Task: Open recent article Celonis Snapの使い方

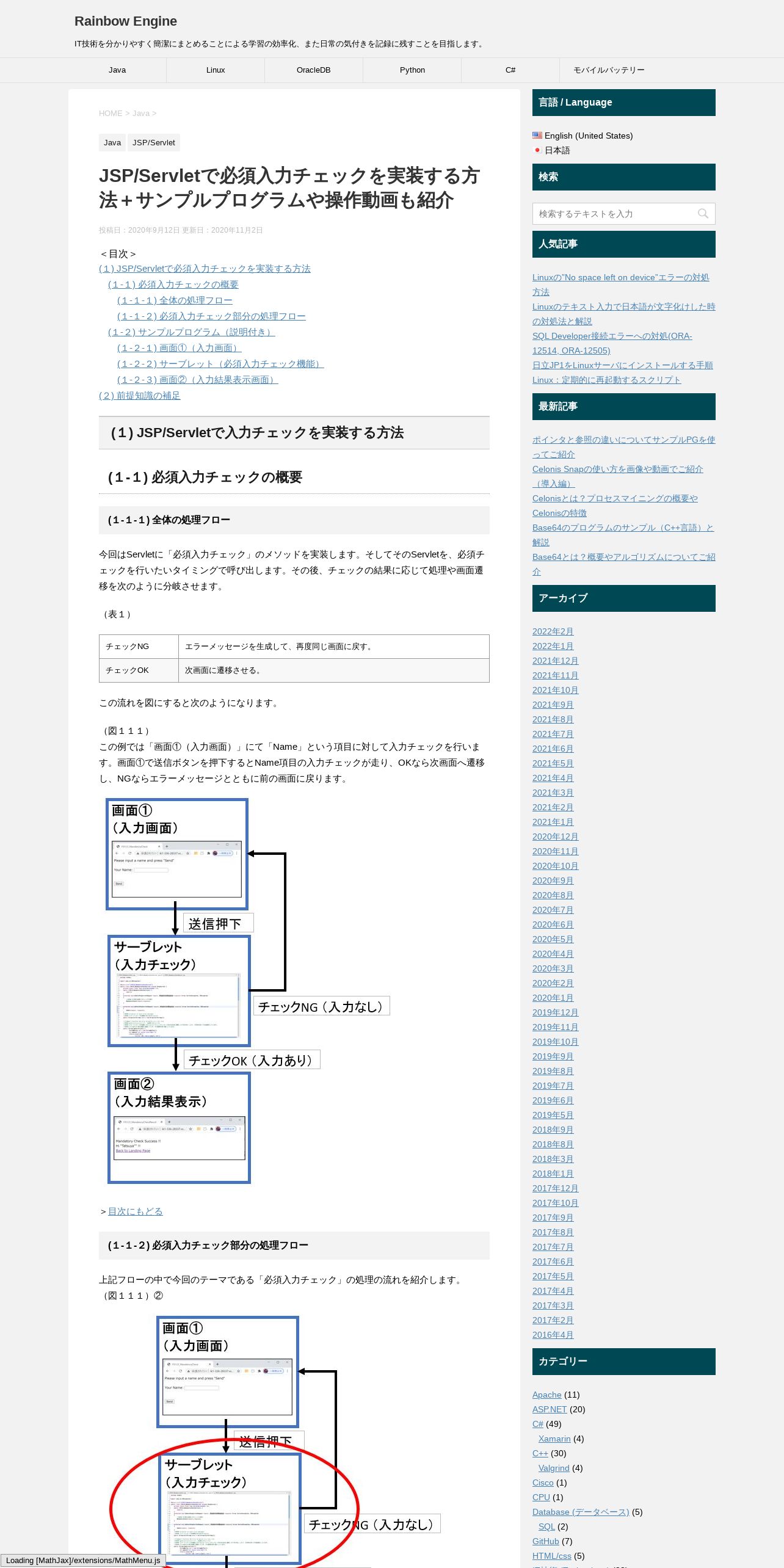Action: pyautogui.click(x=617, y=476)
